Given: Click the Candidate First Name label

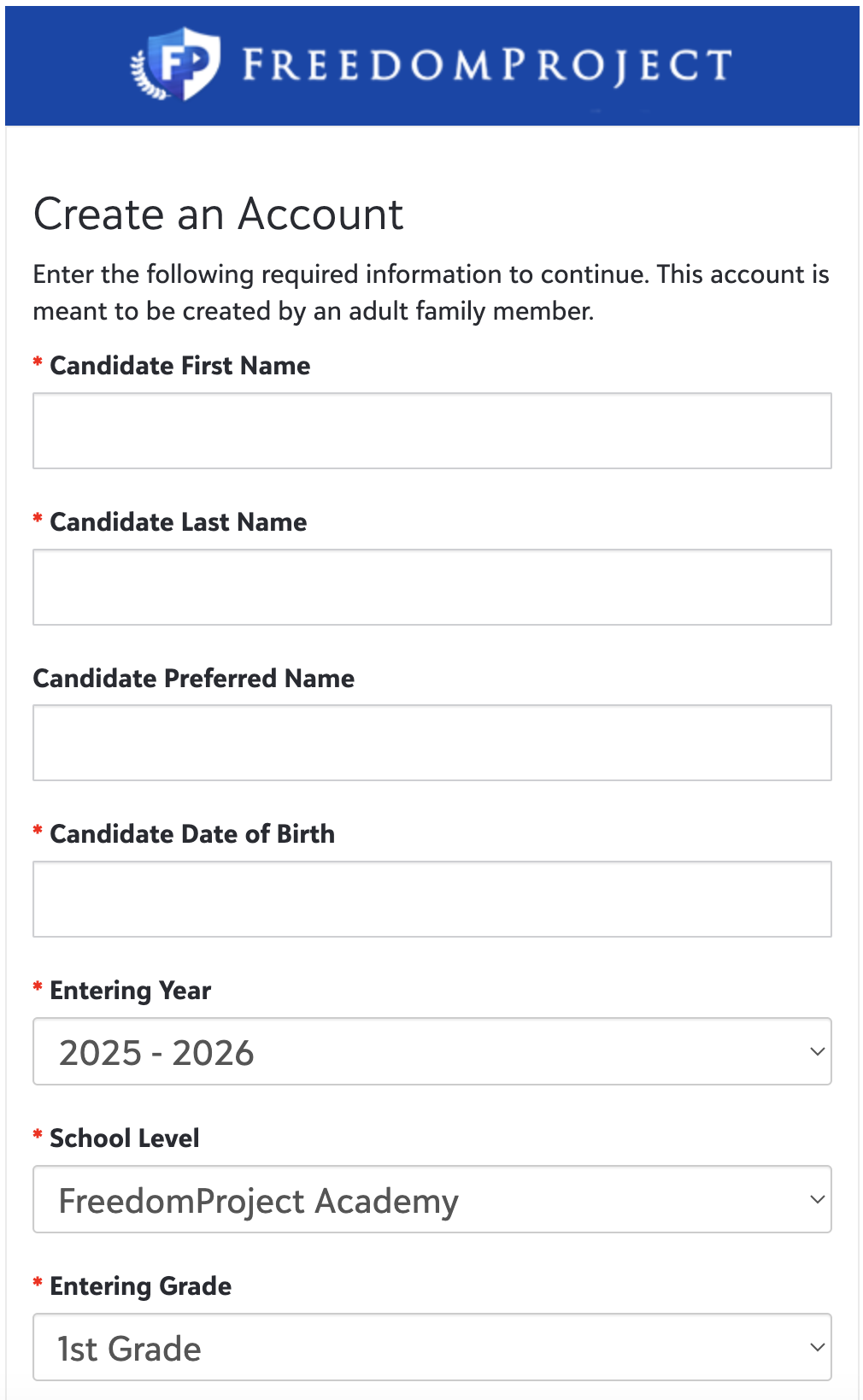Looking at the screenshot, I should 179,366.
